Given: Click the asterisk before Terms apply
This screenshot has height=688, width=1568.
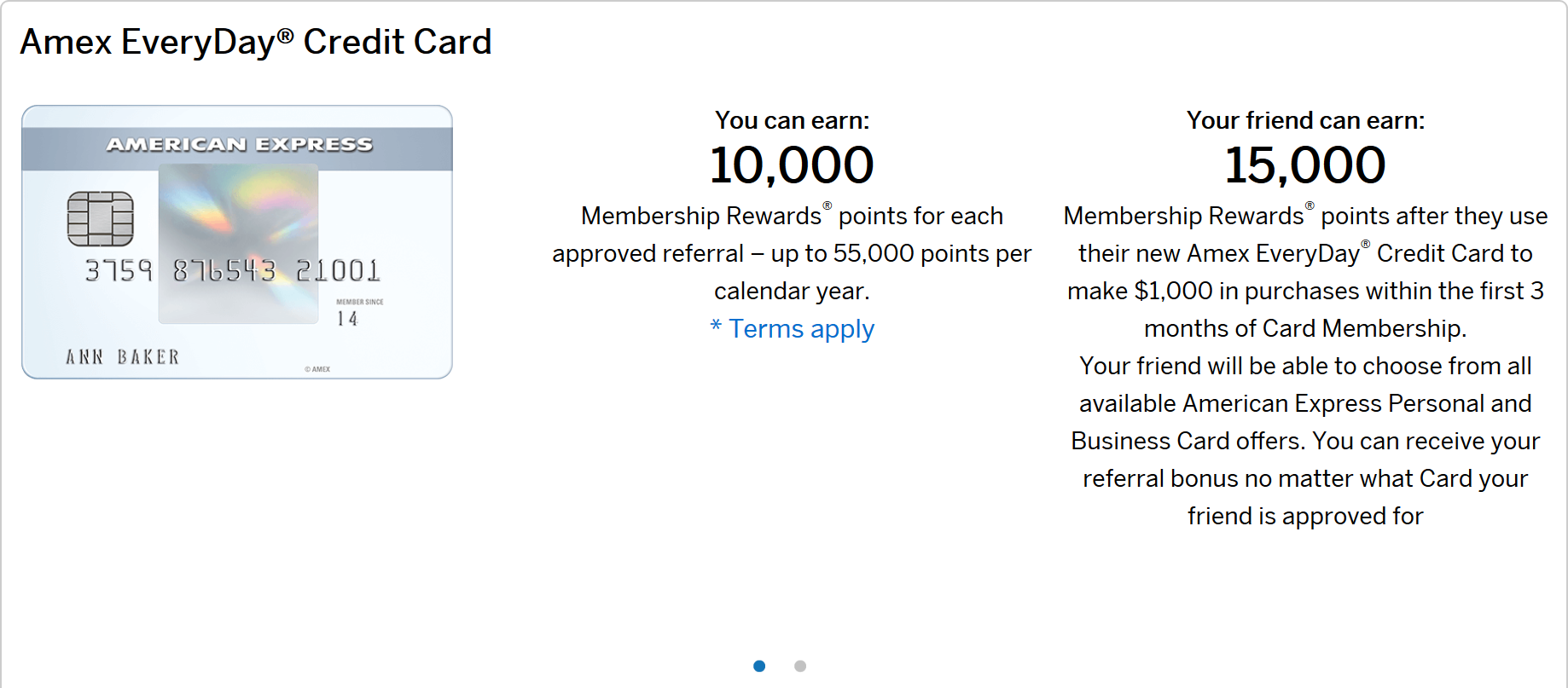Looking at the screenshot, I should coord(716,326).
